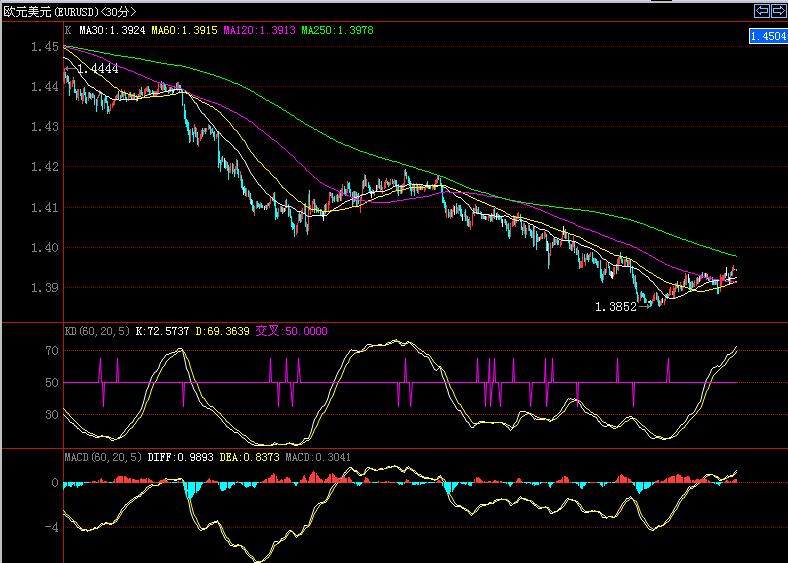Click the DIFF:0.9893 value label
The width and height of the screenshot is (788, 563).
click(180, 456)
